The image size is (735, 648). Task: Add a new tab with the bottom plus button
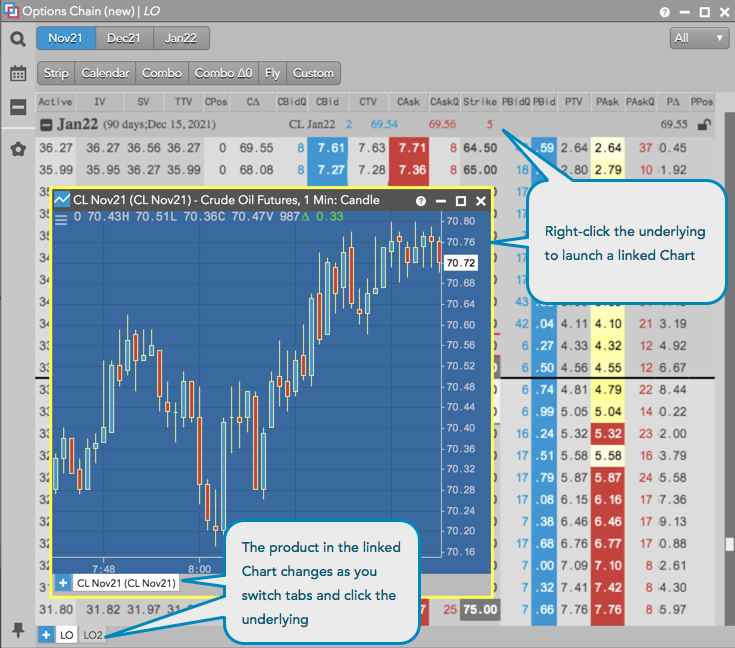pyautogui.click(x=46, y=635)
